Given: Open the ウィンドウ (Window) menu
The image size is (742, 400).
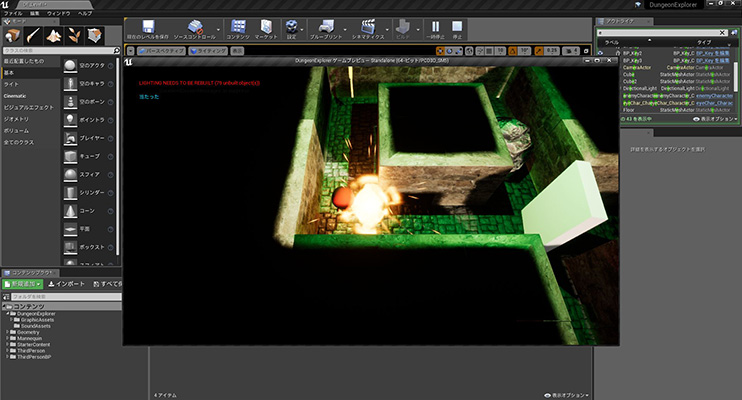Looking at the screenshot, I should click(x=58, y=13).
